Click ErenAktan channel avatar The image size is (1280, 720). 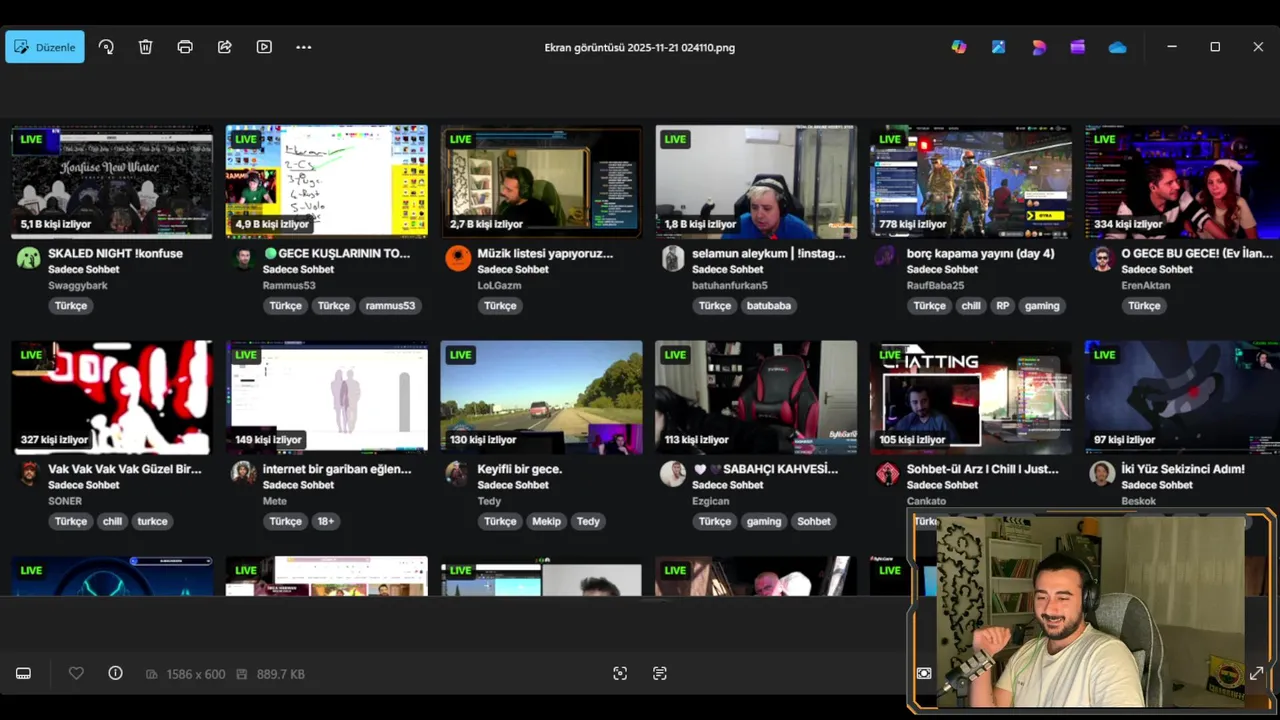1102,258
